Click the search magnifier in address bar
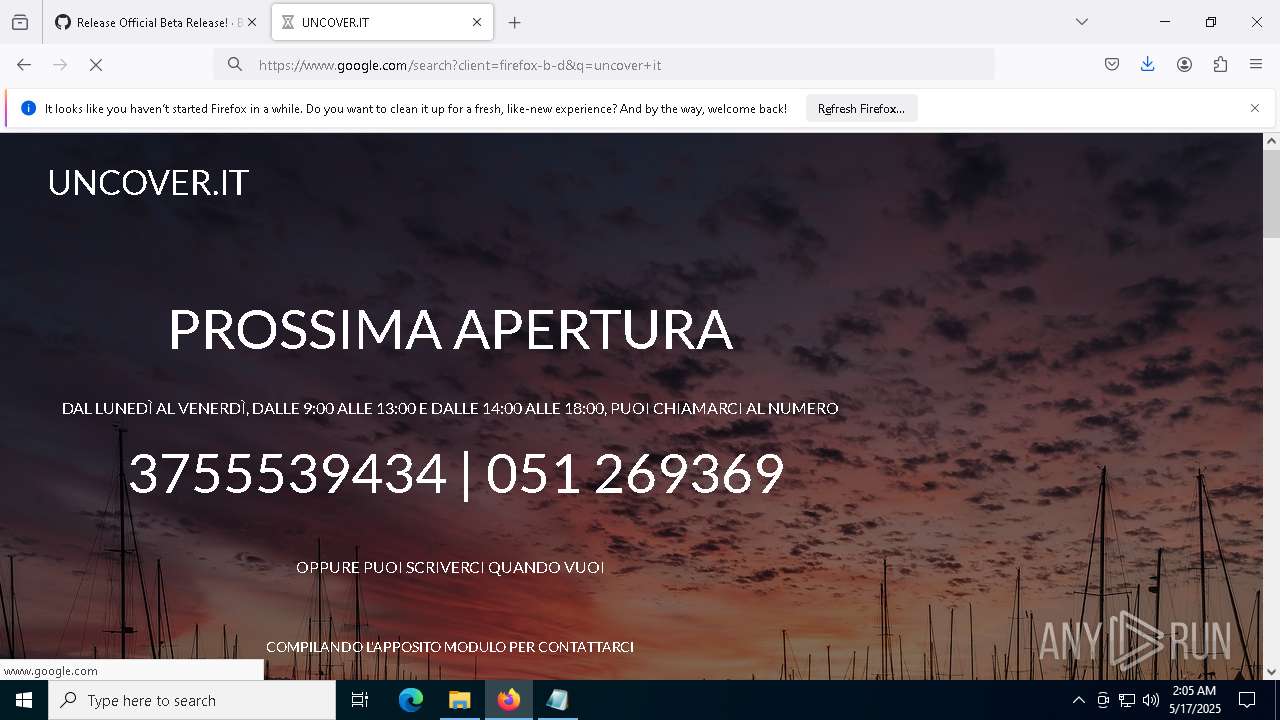The width and height of the screenshot is (1280, 720). click(235, 65)
